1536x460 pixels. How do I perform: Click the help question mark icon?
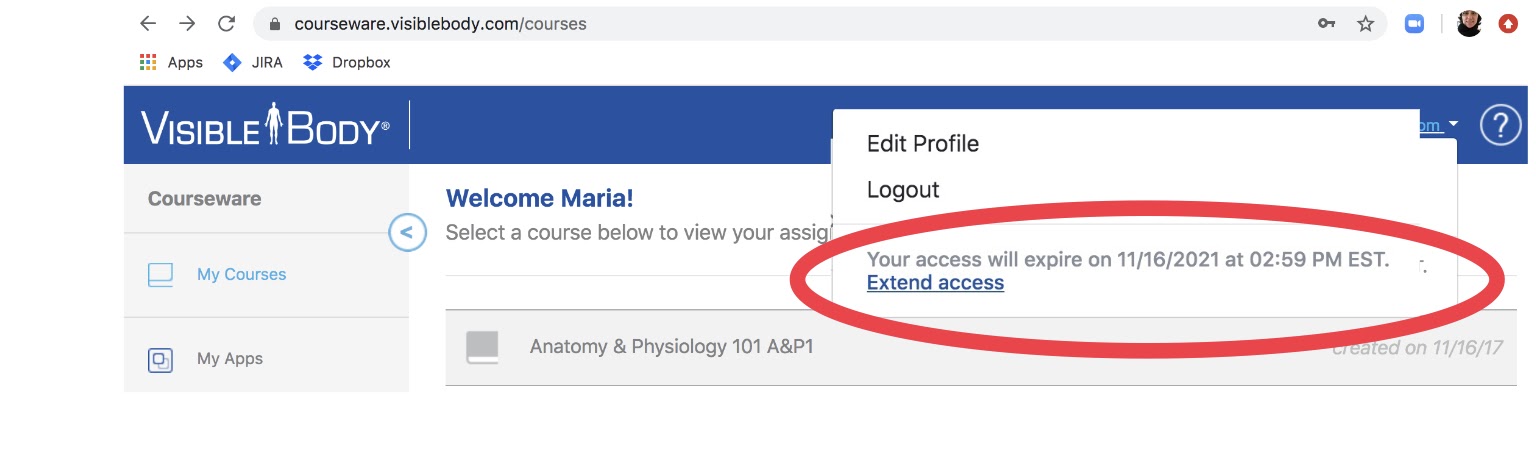click(1500, 126)
